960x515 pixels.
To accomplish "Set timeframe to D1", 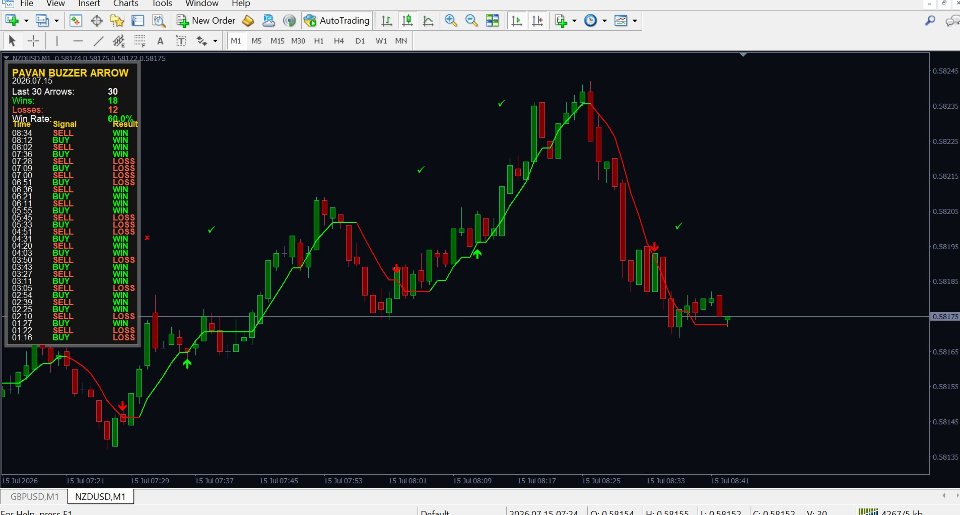I will click(x=360, y=41).
